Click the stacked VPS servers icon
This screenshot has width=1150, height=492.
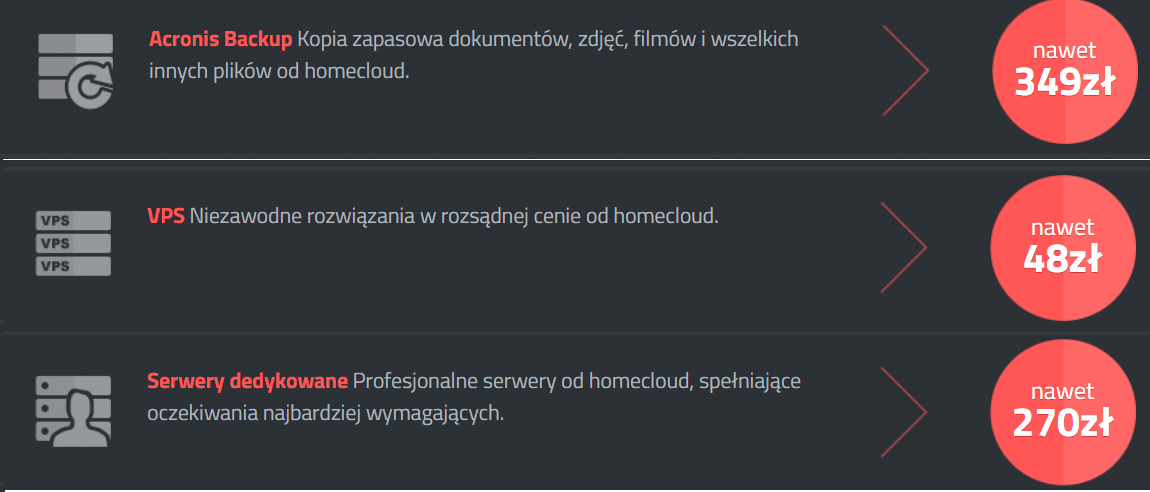pyautogui.click(x=73, y=243)
